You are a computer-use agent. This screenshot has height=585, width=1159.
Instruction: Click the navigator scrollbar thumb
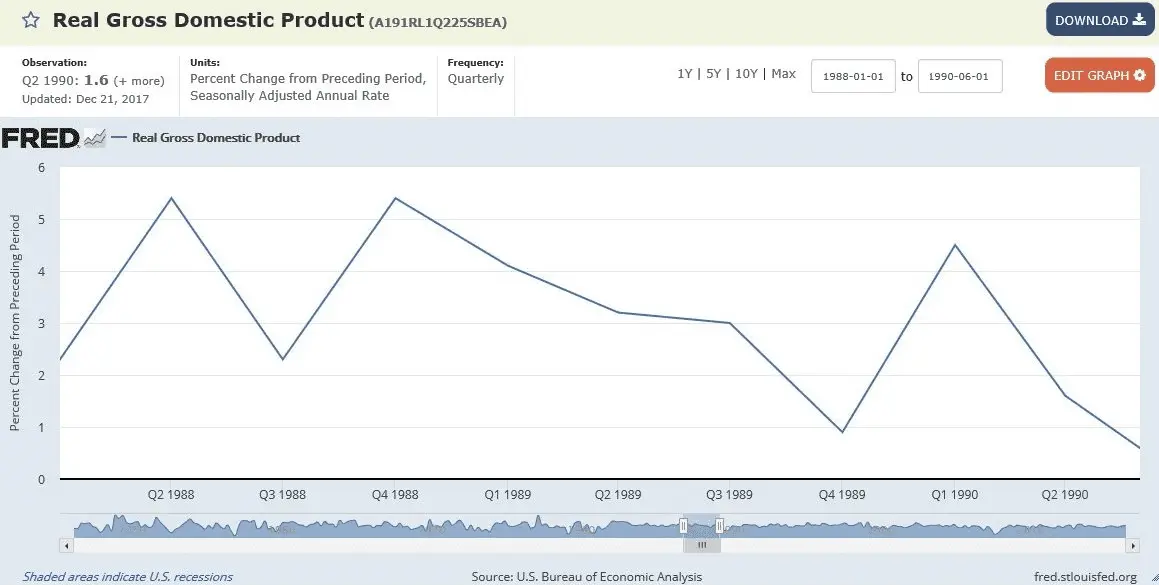click(x=701, y=546)
